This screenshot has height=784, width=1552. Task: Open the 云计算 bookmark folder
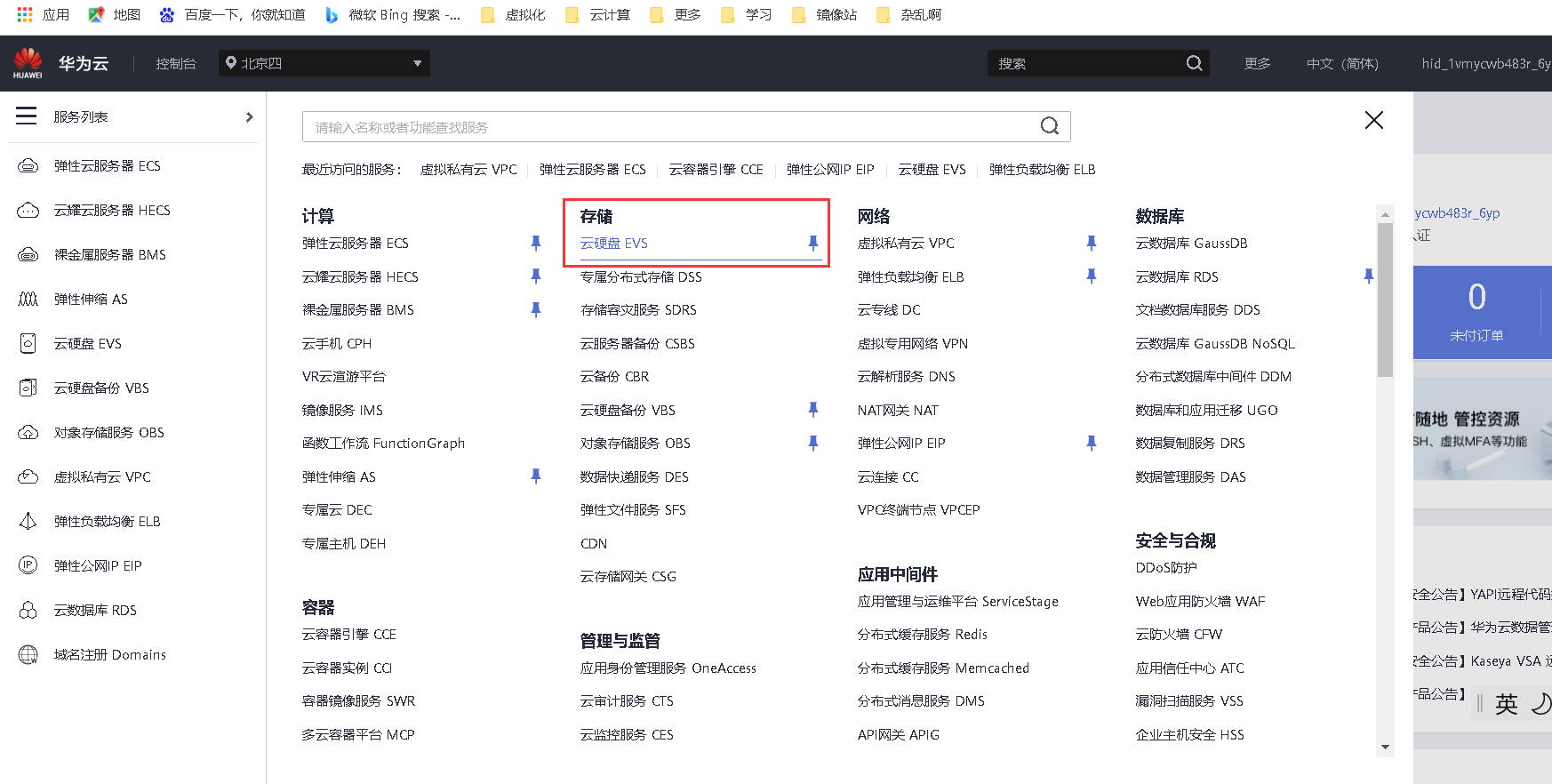[597, 14]
